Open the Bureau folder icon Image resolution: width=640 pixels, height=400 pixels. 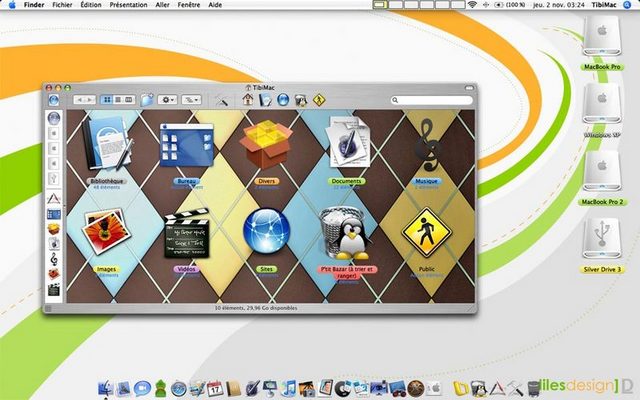[x=187, y=145]
